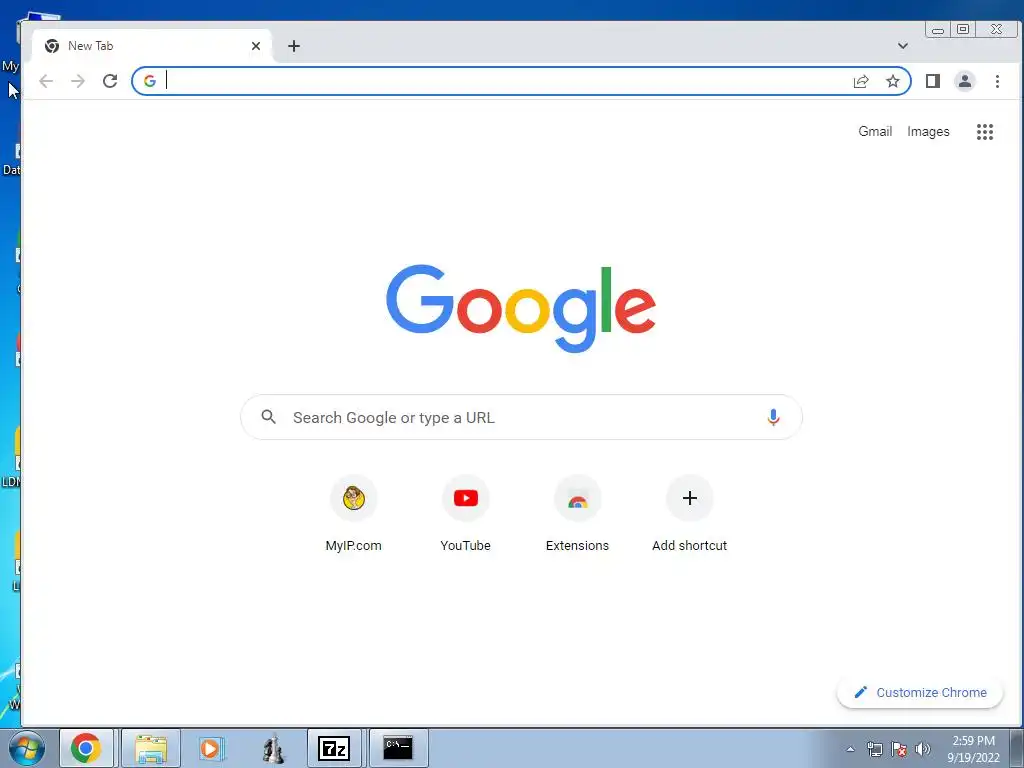Viewport: 1024px width, 768px height.
Task: Open the Chrome three-dot menu
Action: pyautogui.click(x=997, y=81)
